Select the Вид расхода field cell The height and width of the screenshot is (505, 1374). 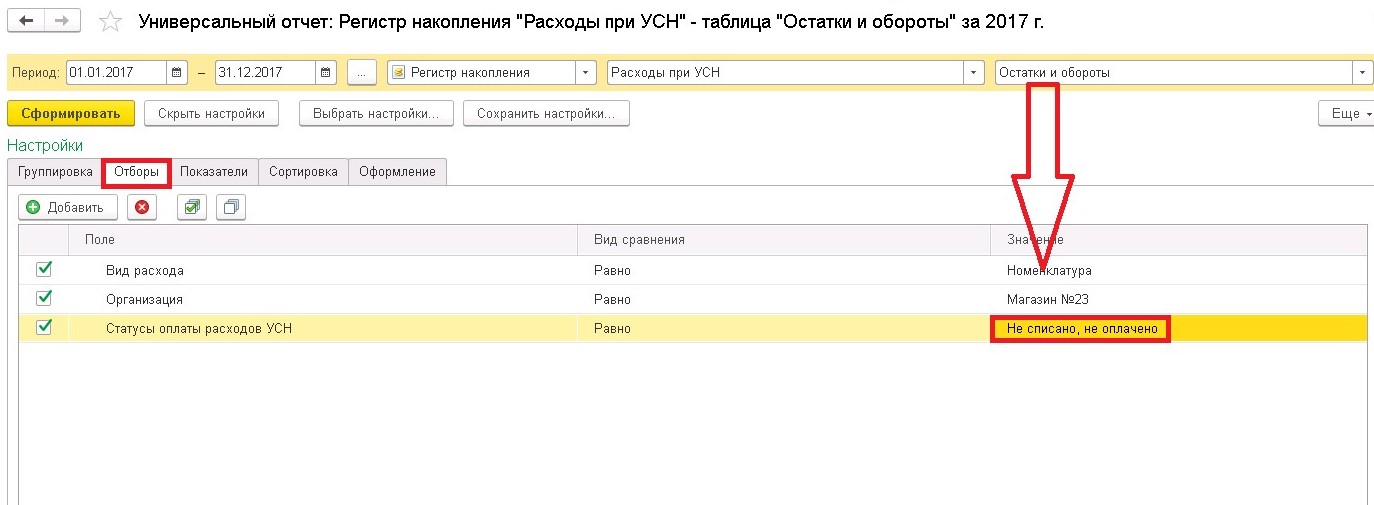pyautogui.click(x=323, y=270)
